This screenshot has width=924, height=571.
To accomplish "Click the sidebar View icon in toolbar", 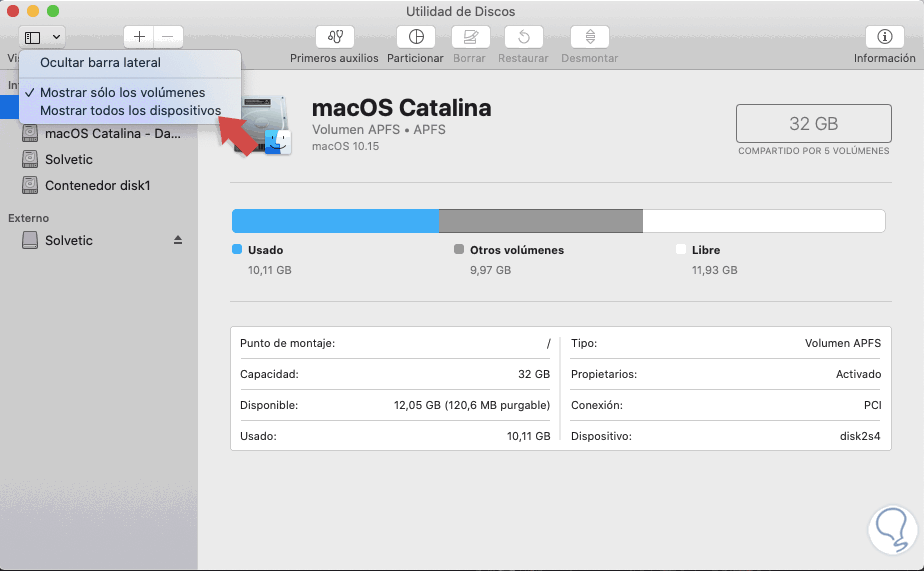I will click(x=32, y=37).
